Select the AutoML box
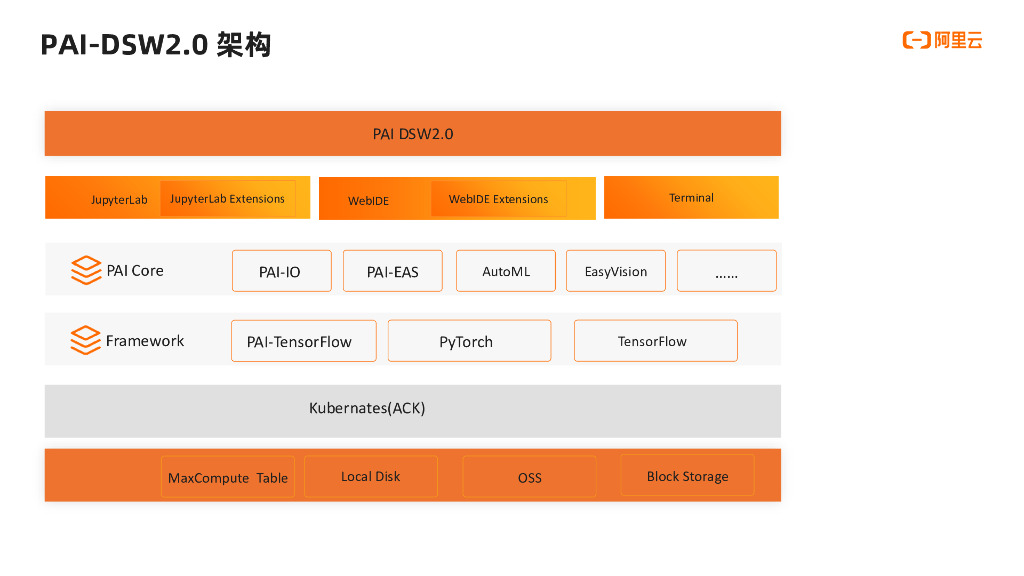 point(505,271)
